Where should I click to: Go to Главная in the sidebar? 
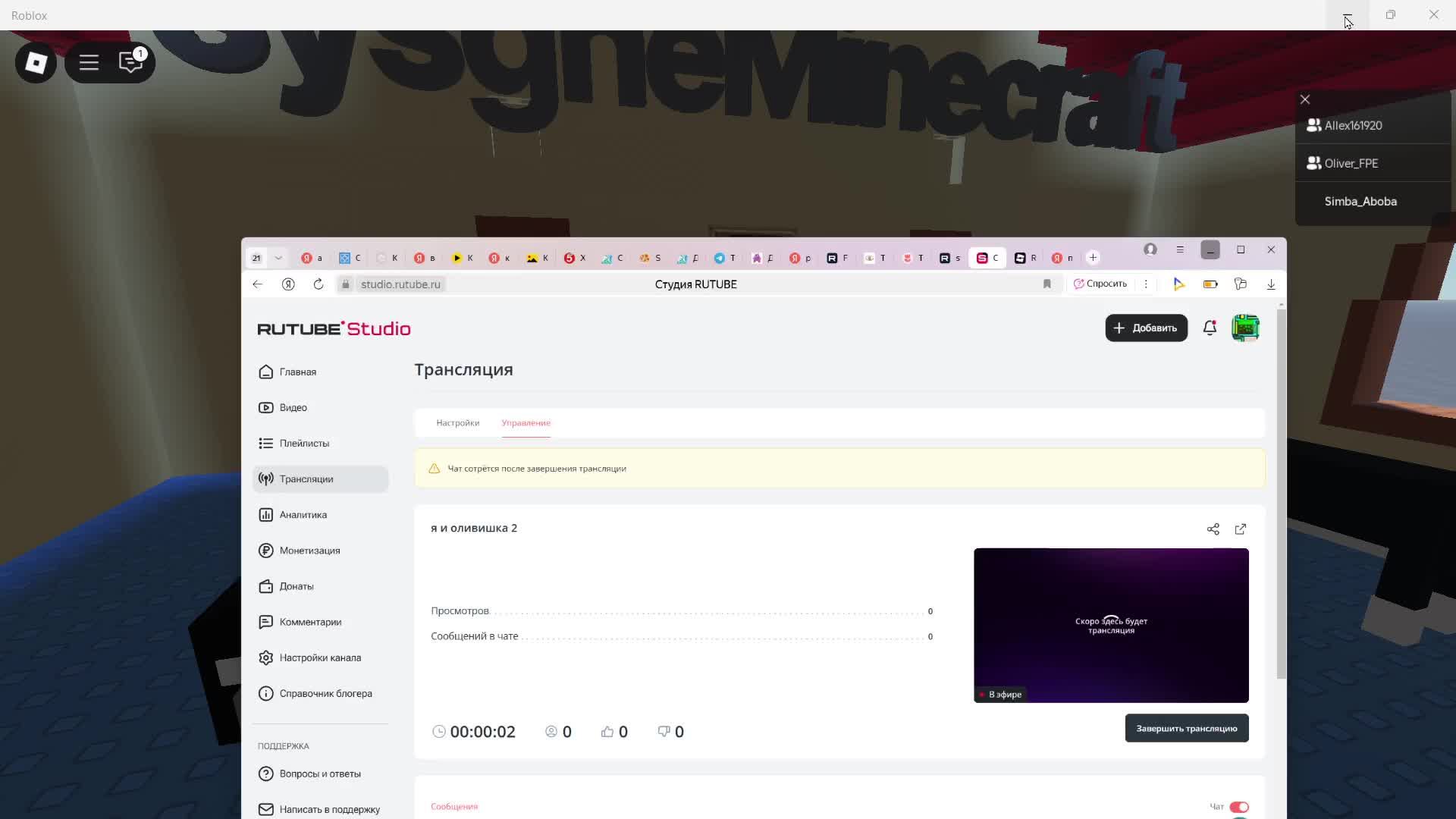pos(320,372)
